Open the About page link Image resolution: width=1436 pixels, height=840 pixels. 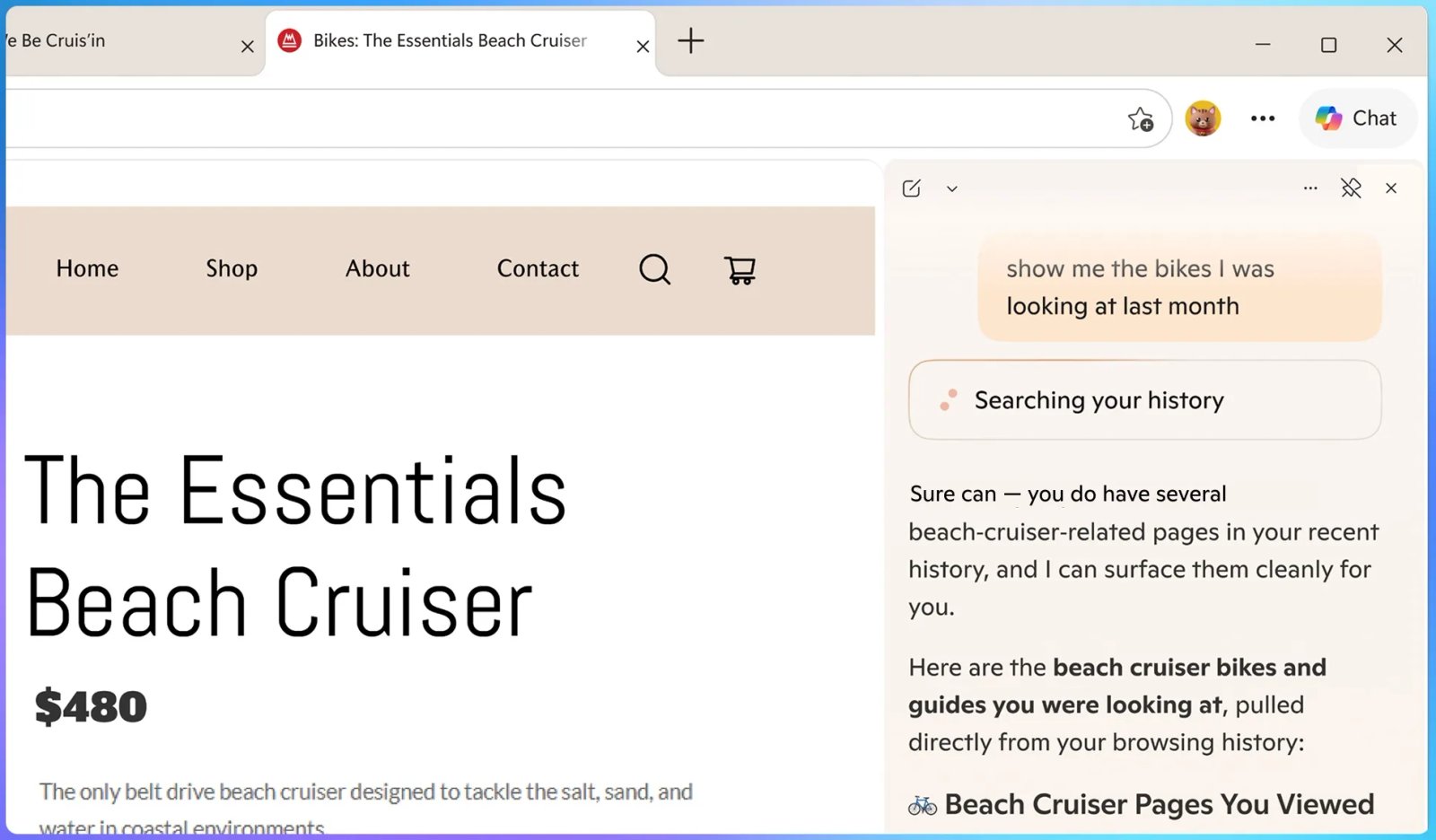(378, 268)
